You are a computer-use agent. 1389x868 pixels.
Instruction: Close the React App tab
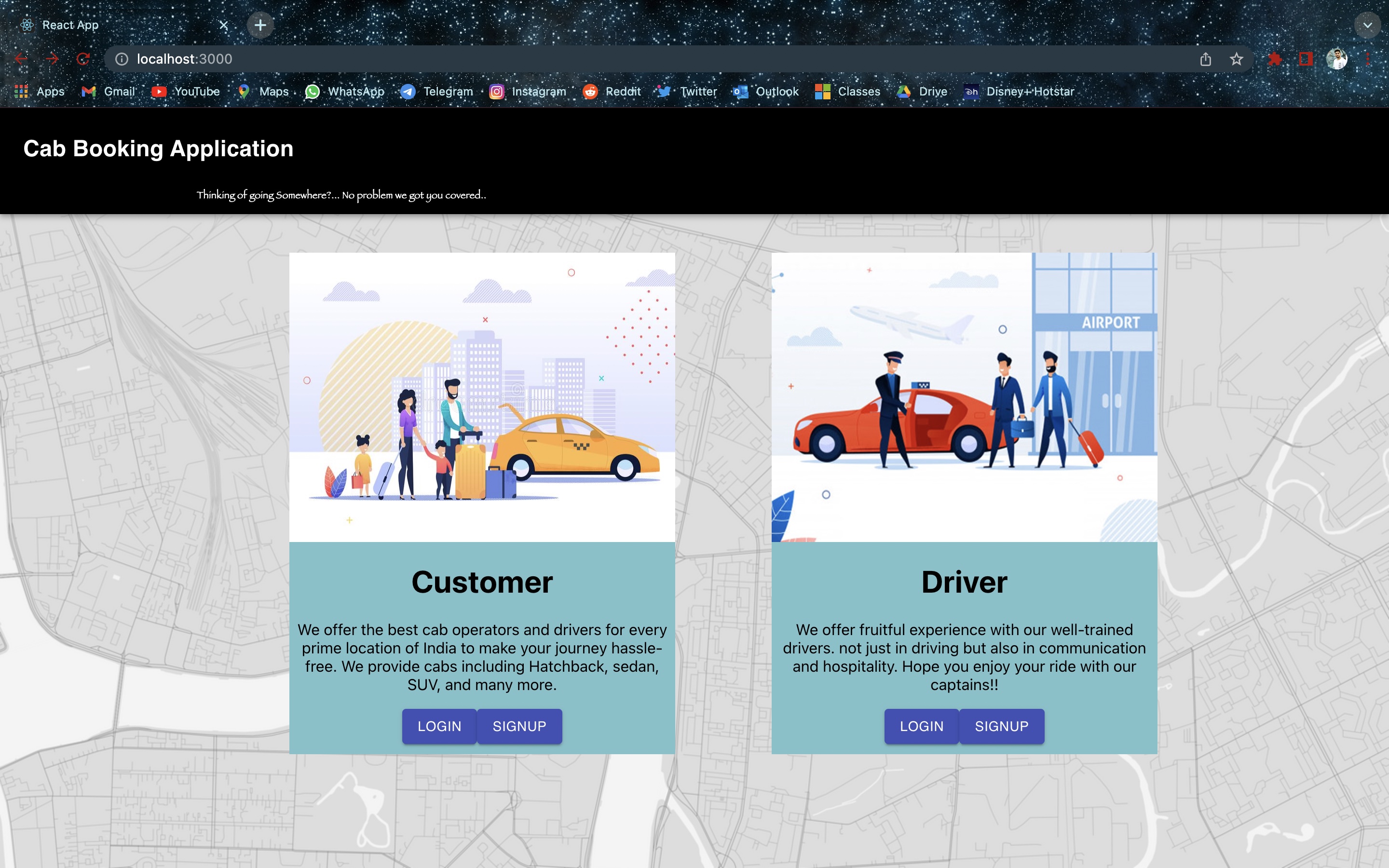tap(224, 25)
